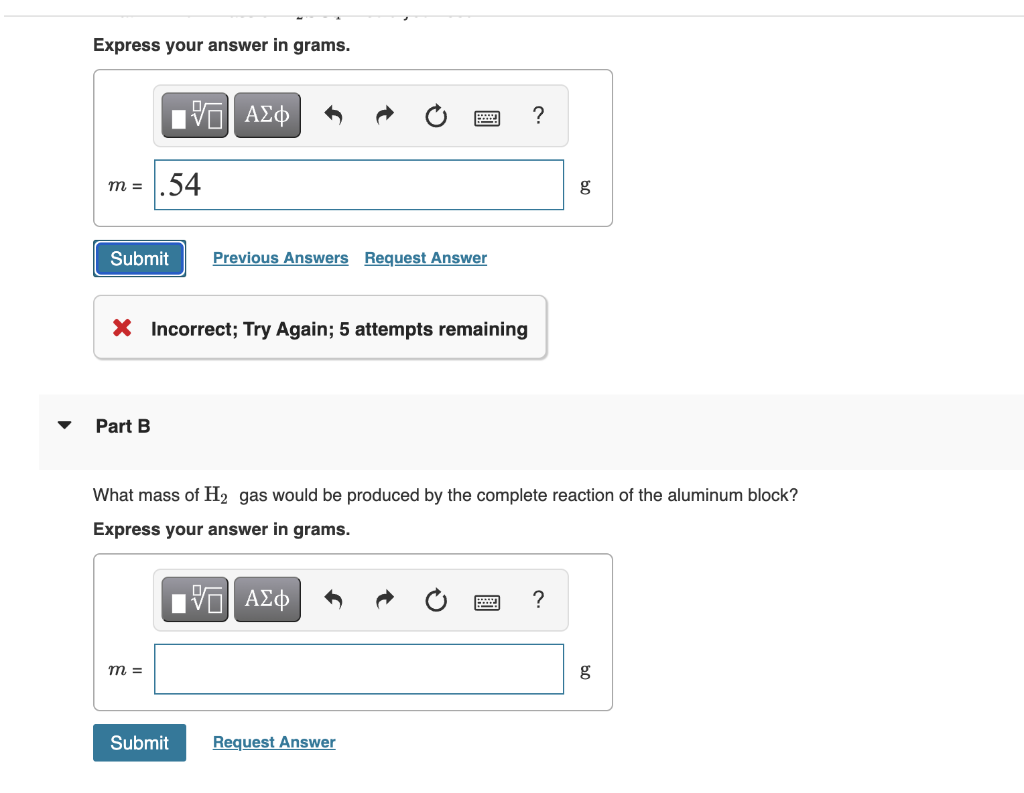Viewport: 1024px width, 793px height.
Task: Click Request Answer under Part A
Action: point(425,257)
